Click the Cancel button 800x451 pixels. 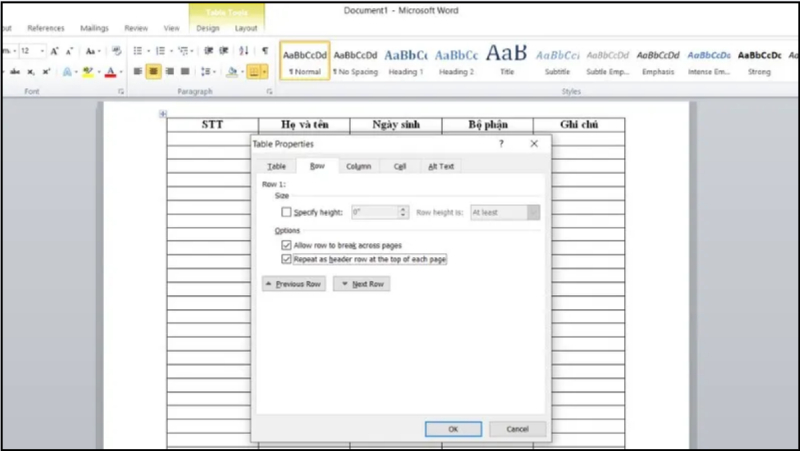517,429
